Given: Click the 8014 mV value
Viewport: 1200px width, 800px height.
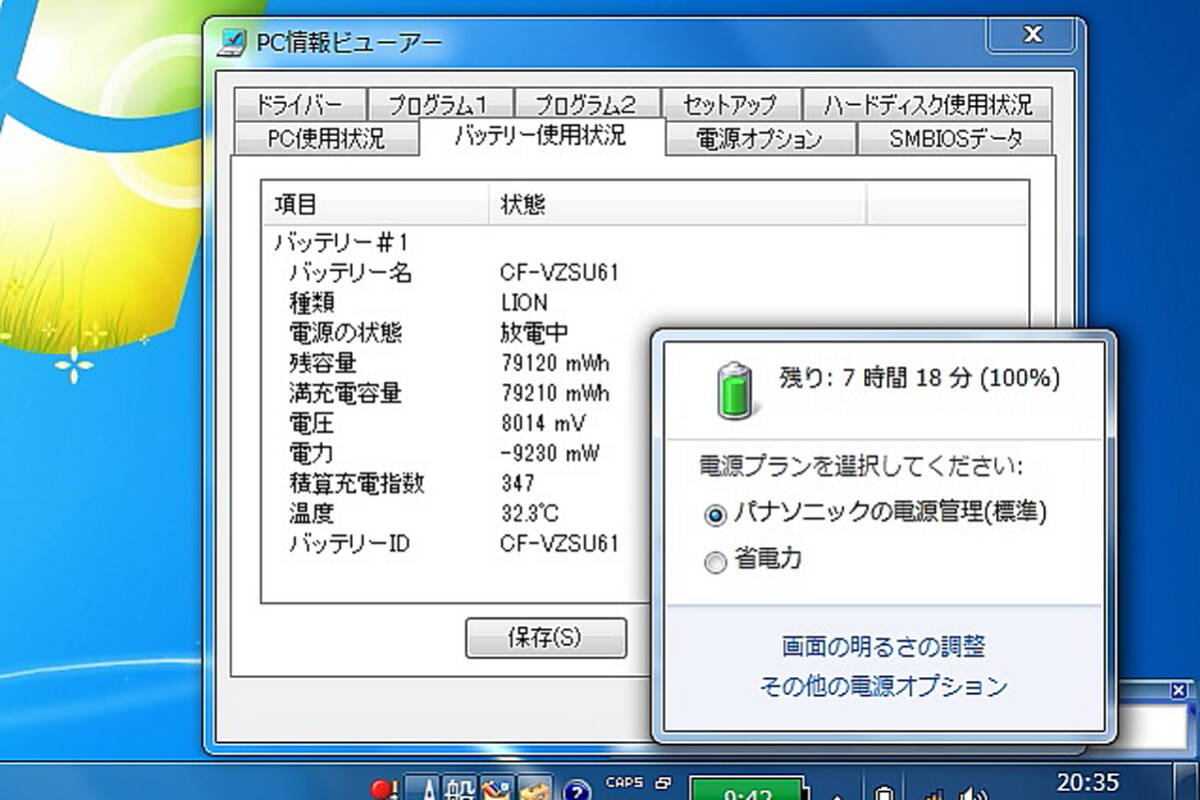Looking at the screenshot, I should coord(543,423).
